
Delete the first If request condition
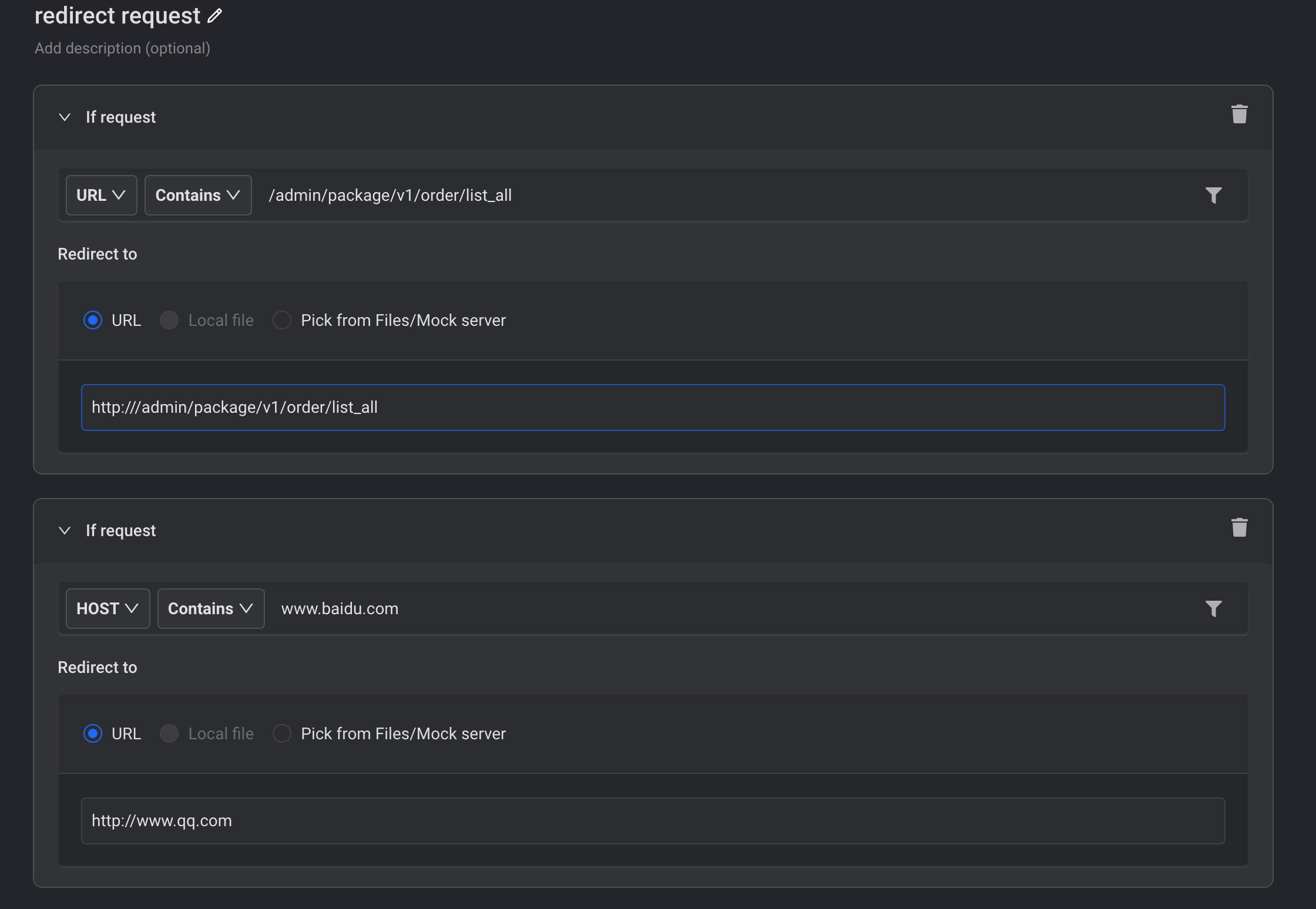click(1239, 115)
